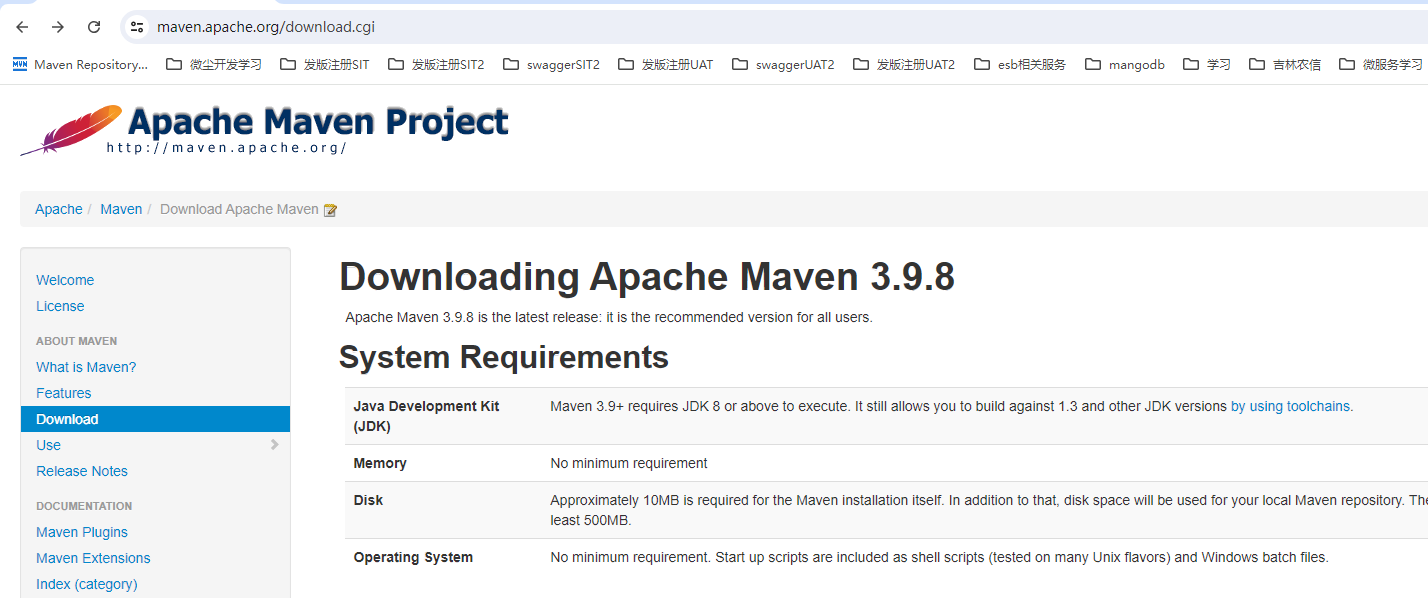Open the 微尘开发学习 bookmark folder

(214, 64)
